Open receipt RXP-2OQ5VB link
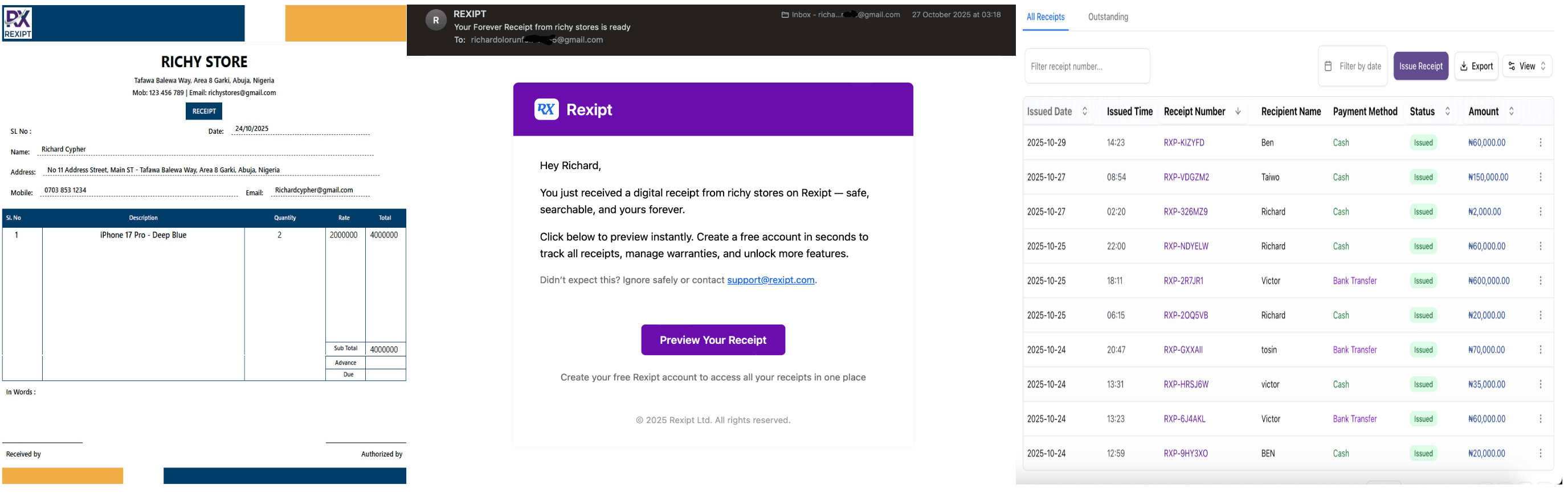This screenshot has height=501, width=1568. [x=1186, y=315]
